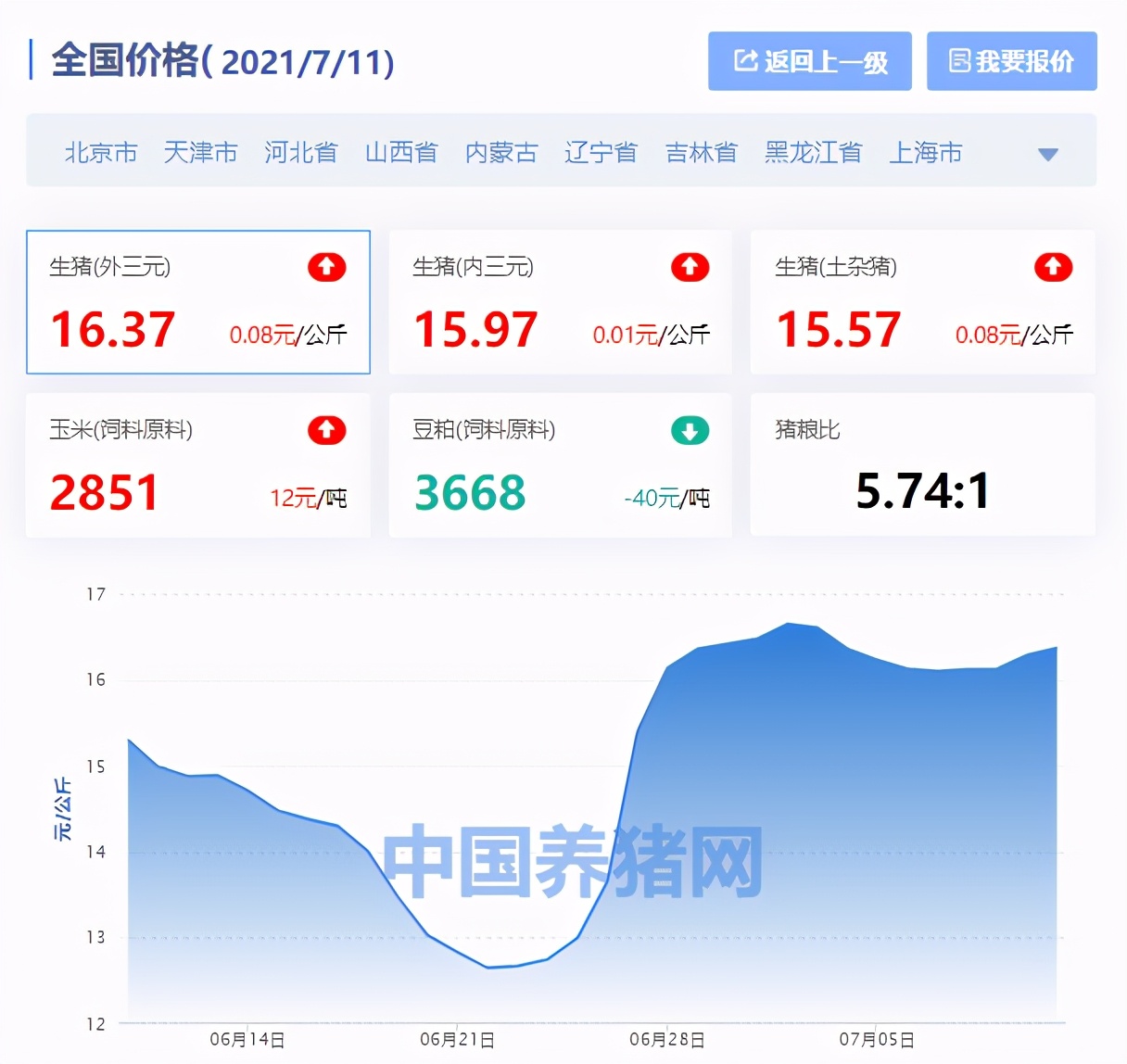Open the 黑龙江省 tab

(813, 153)
